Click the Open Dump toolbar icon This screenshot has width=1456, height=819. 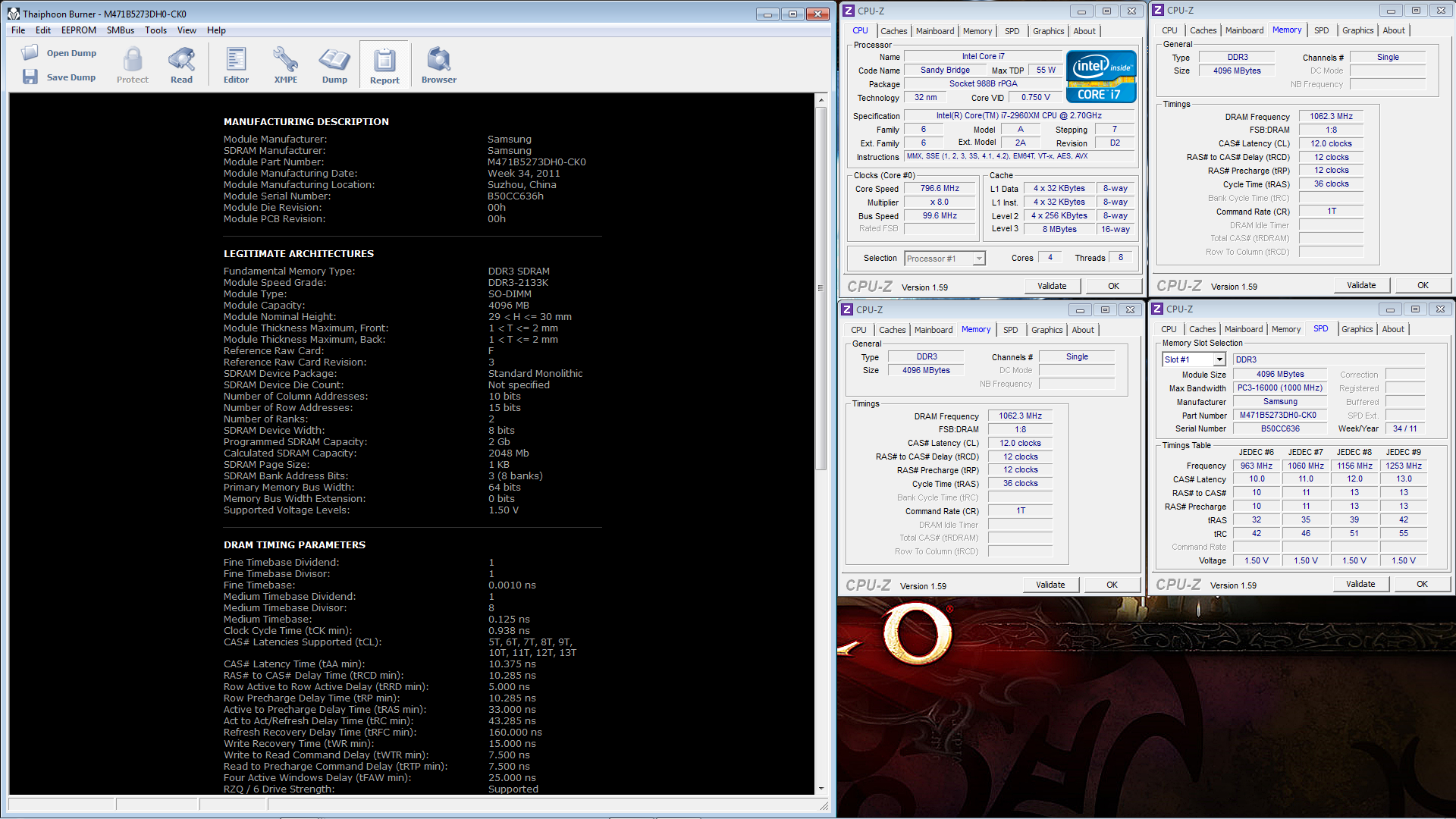[x=30, y=53]
